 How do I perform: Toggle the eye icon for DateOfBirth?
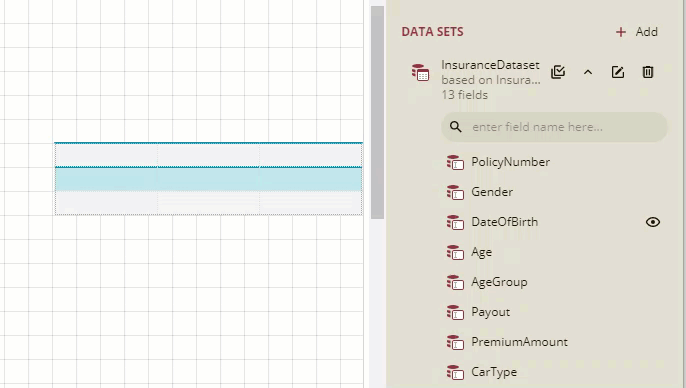coord(653,222)
